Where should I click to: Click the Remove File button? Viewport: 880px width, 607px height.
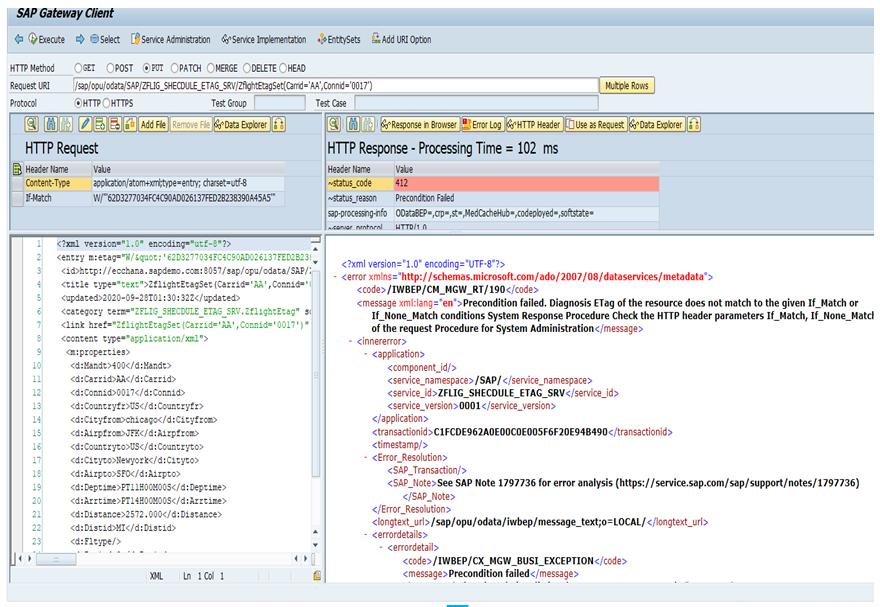[191, 125]
